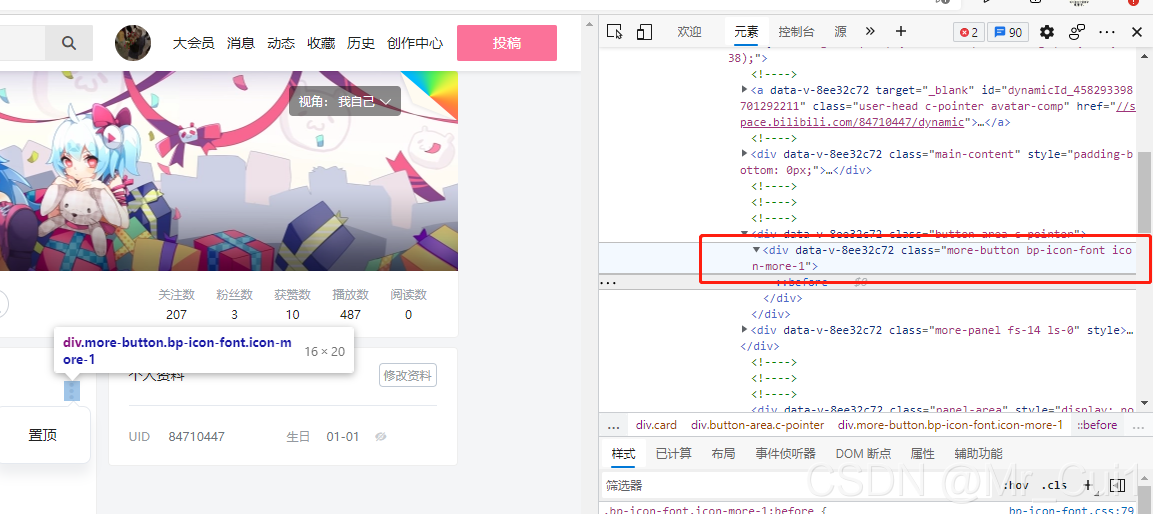Click the three-dot more button on the card
1153x514 pixels.
71,391
